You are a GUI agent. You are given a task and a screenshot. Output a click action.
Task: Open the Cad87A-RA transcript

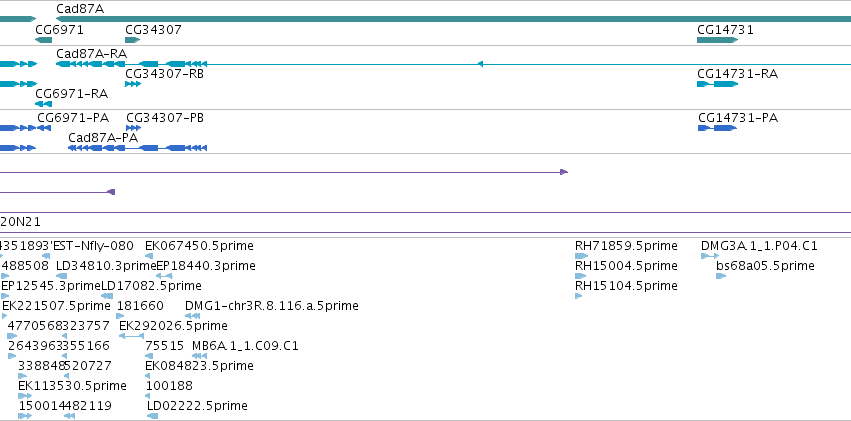tap(453, 64)
